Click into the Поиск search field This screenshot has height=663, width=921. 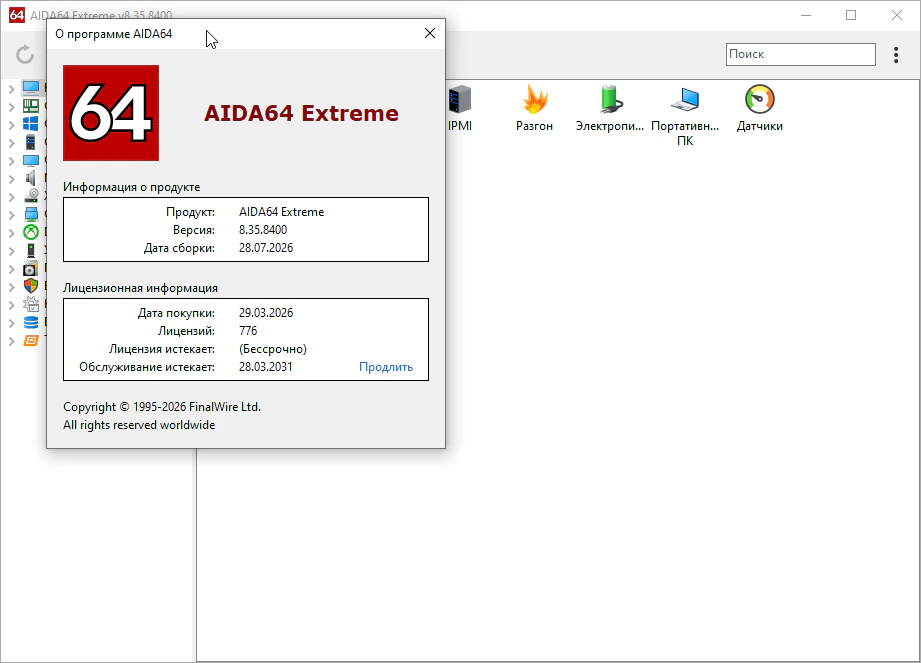tap(801, 55)
